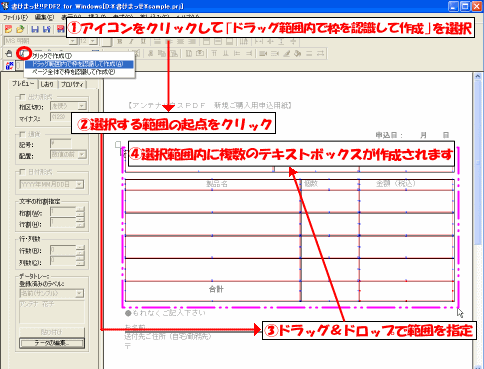Enable the 通貨 checkbox

click(22, 134)
